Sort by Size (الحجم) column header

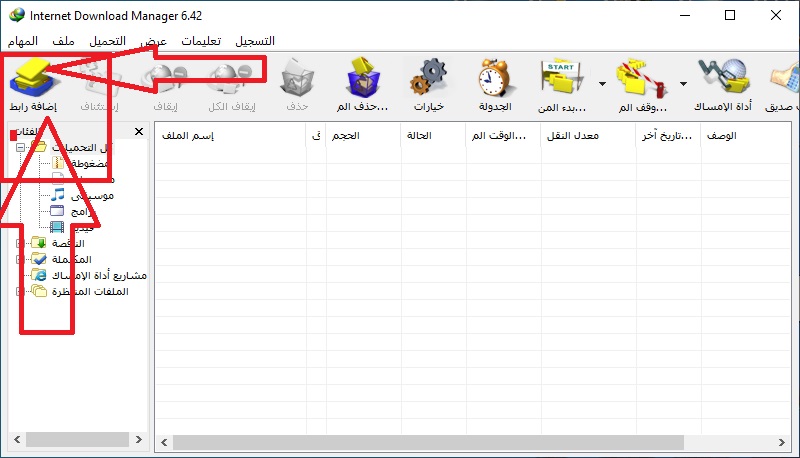coord(363,136)
